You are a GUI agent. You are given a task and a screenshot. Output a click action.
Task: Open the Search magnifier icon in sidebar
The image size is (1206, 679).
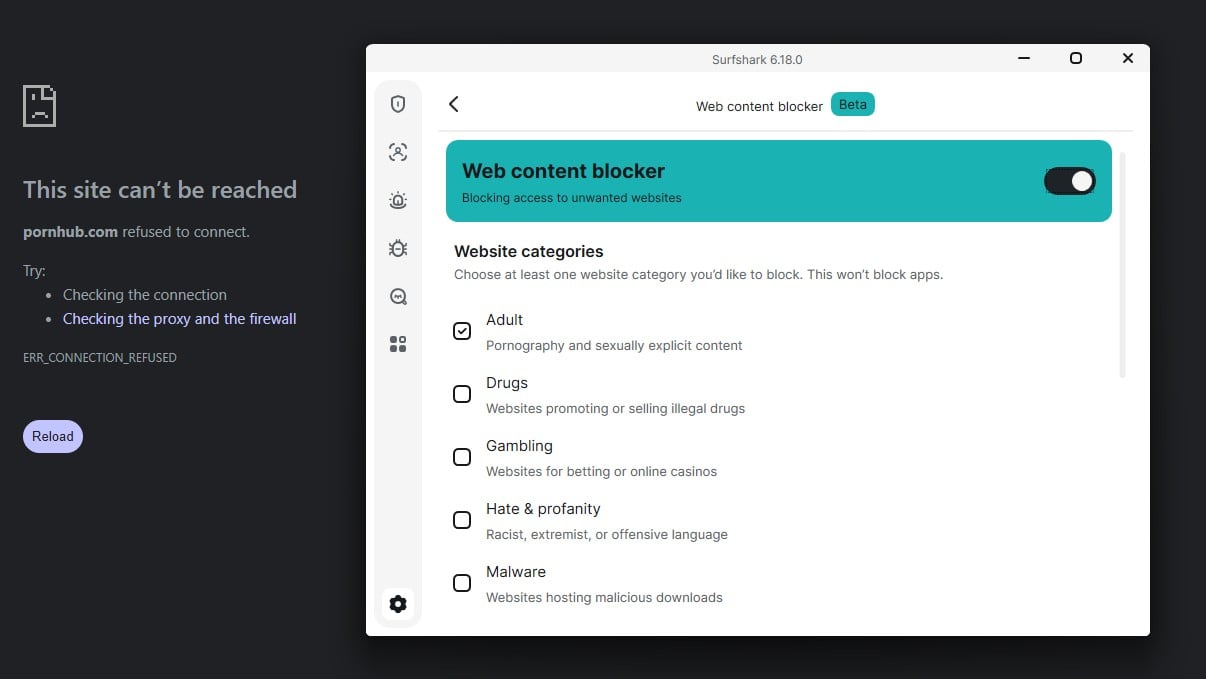[398, 296]
